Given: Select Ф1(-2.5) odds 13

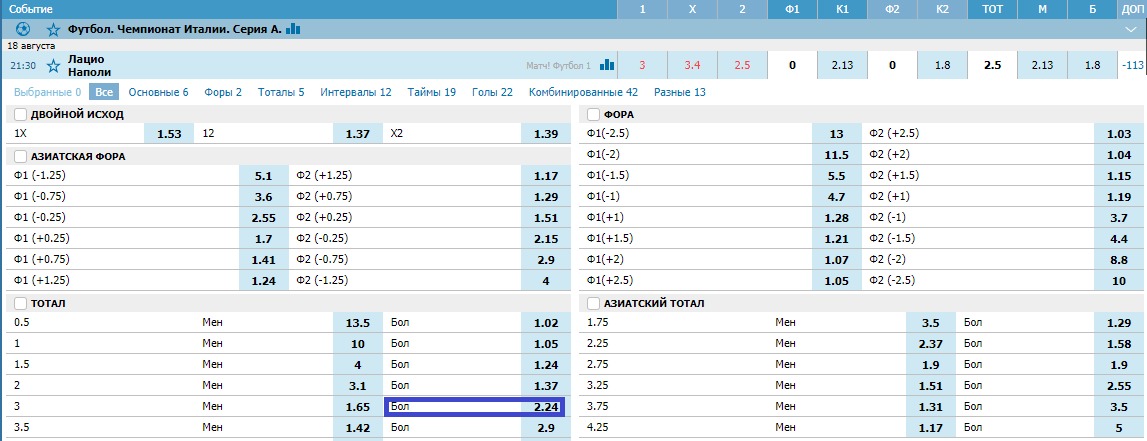Looking at the screenshot, I should point(837,134).
